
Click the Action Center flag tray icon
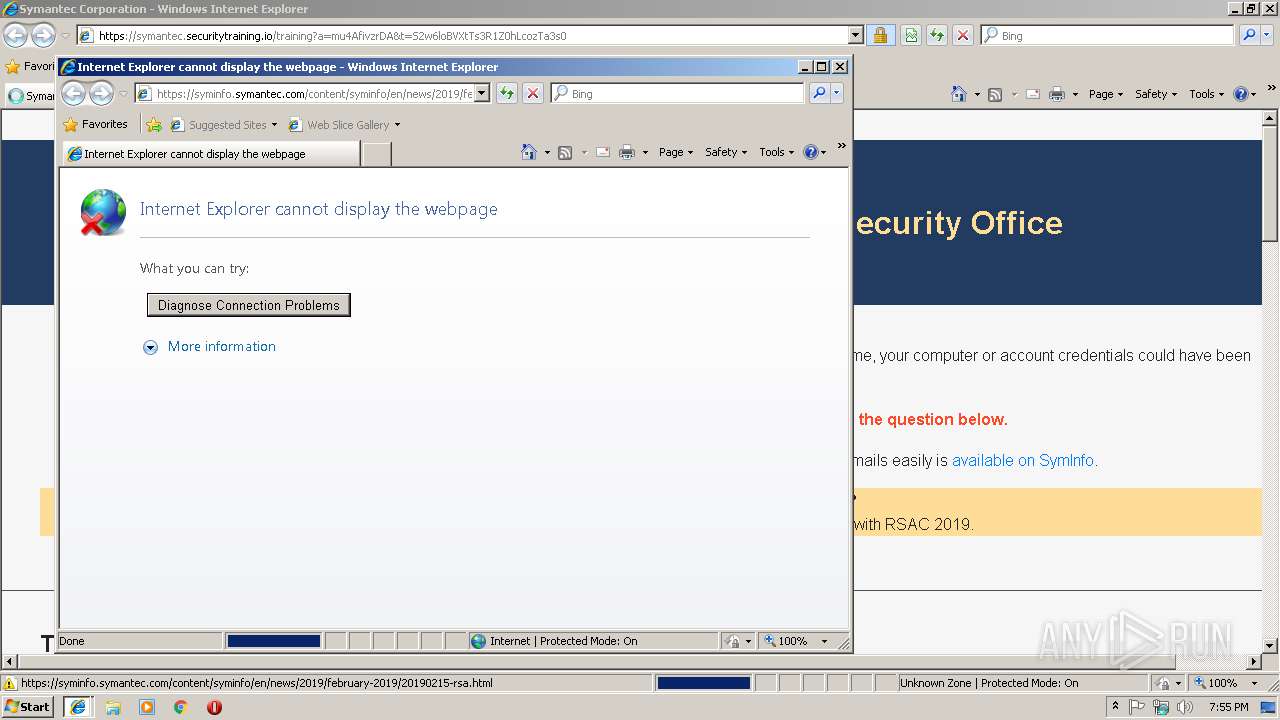pyautogui.click(x=1138, y=707)
